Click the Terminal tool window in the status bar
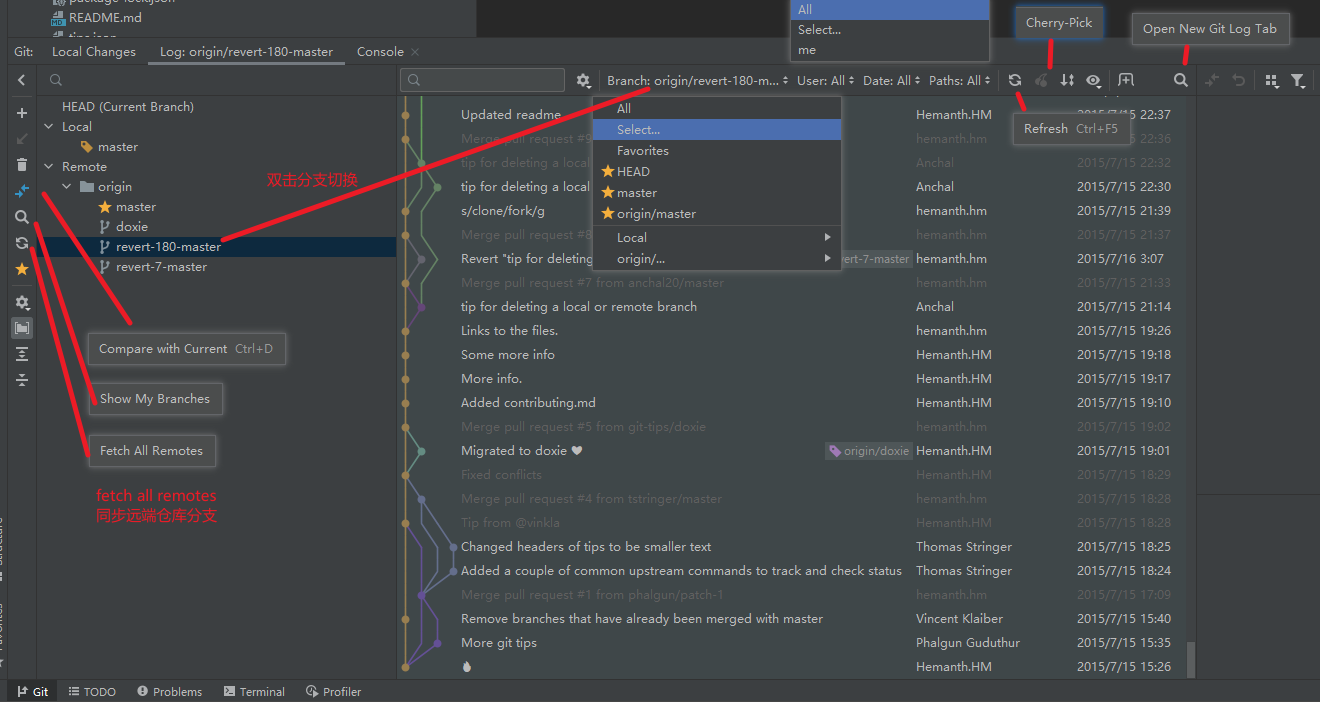 tap(254, 691)
